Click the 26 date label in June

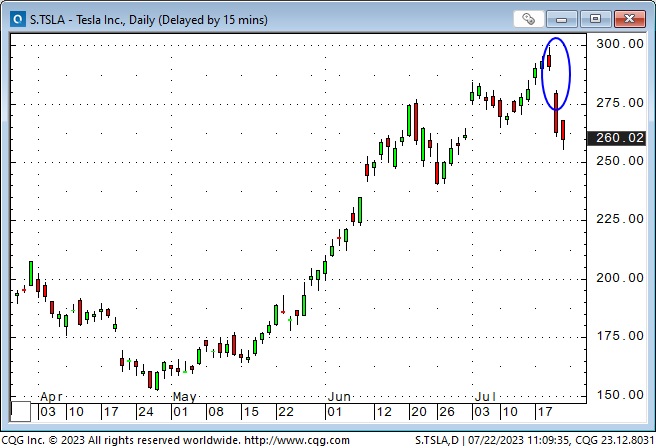click(x=446, y=412)
